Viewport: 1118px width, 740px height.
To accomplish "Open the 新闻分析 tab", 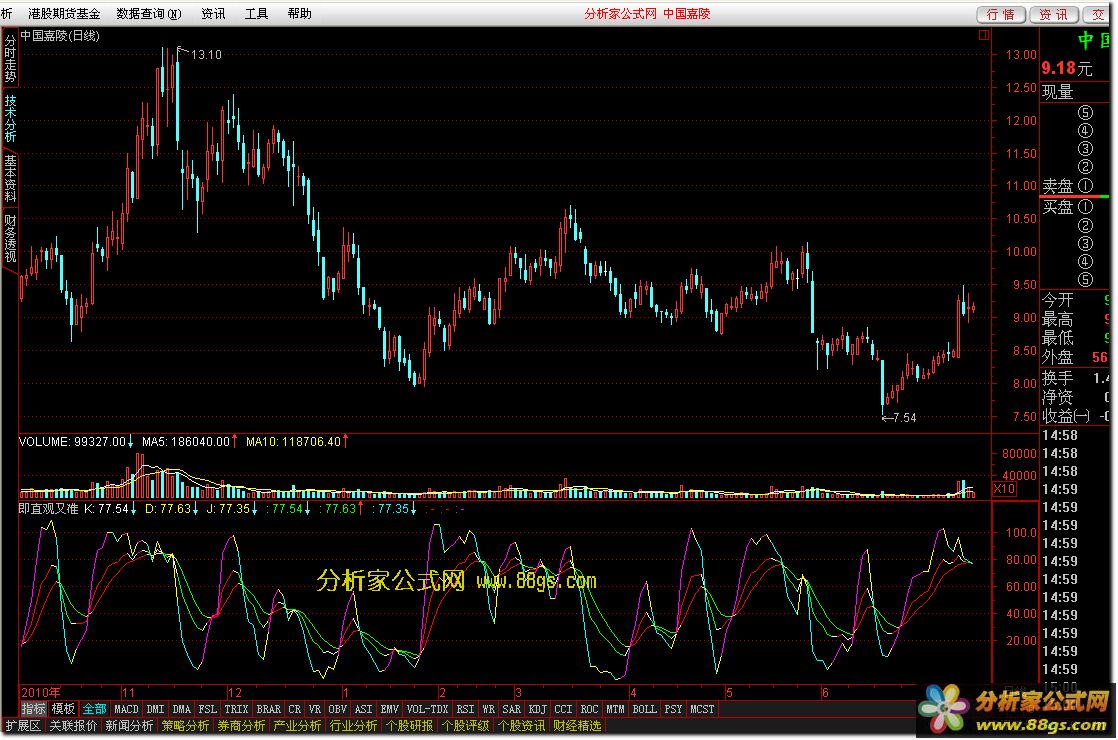I will coord(129,726).
